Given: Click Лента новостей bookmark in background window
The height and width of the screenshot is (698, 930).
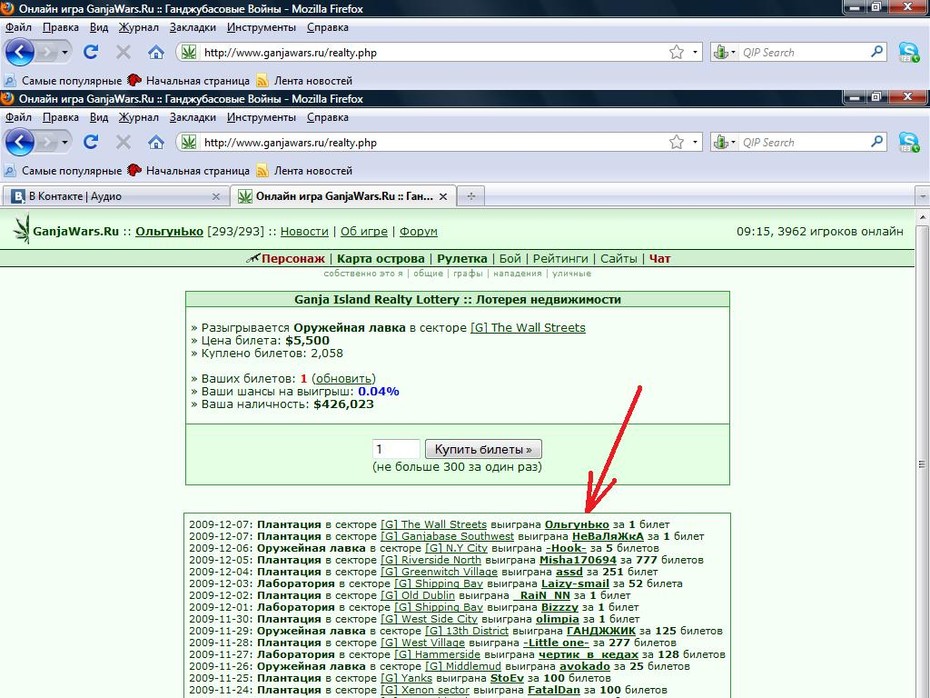Looking at the screenshot, I should pos(304,81).
